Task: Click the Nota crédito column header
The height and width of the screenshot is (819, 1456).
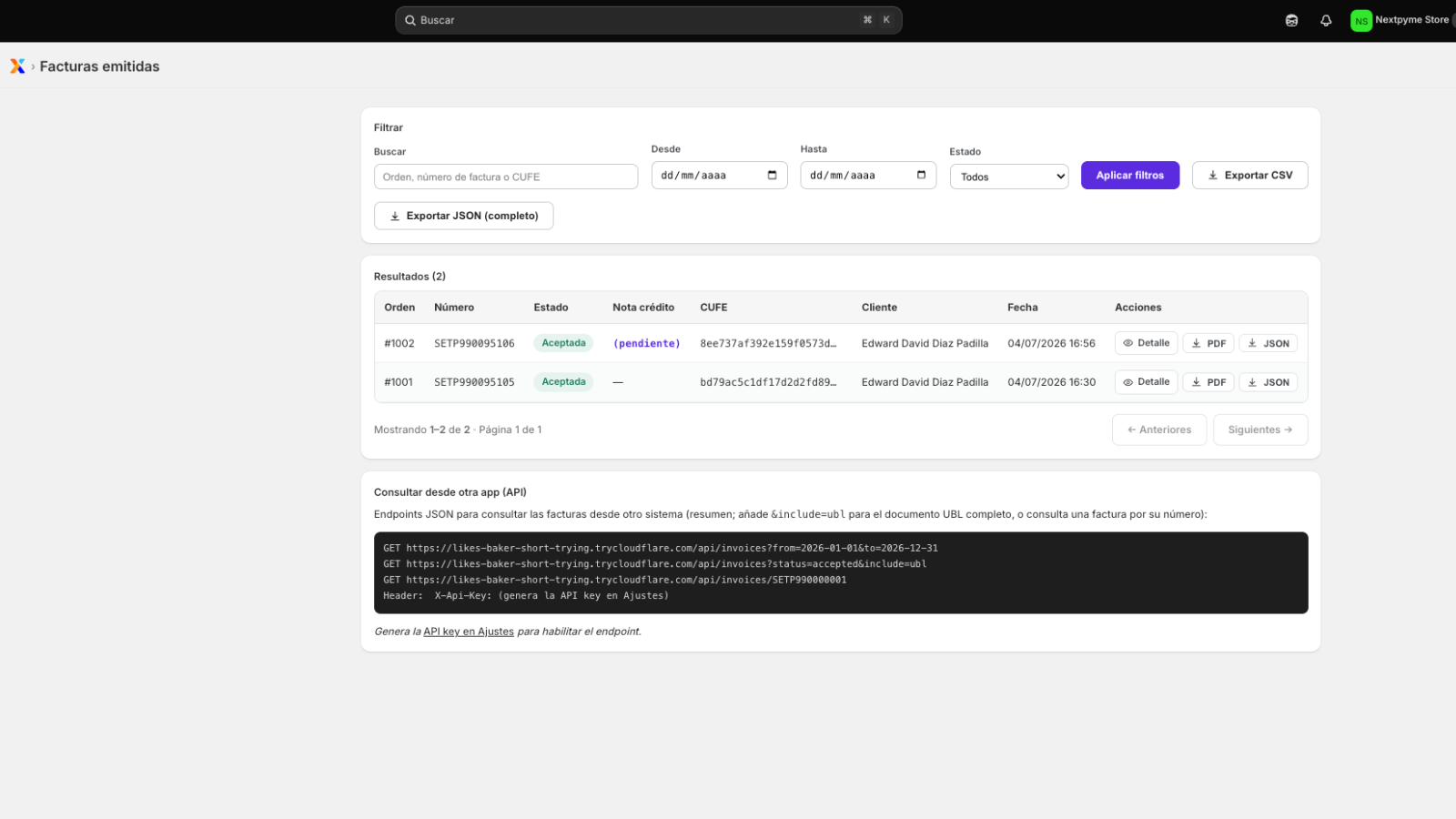Action: [643, 308]
